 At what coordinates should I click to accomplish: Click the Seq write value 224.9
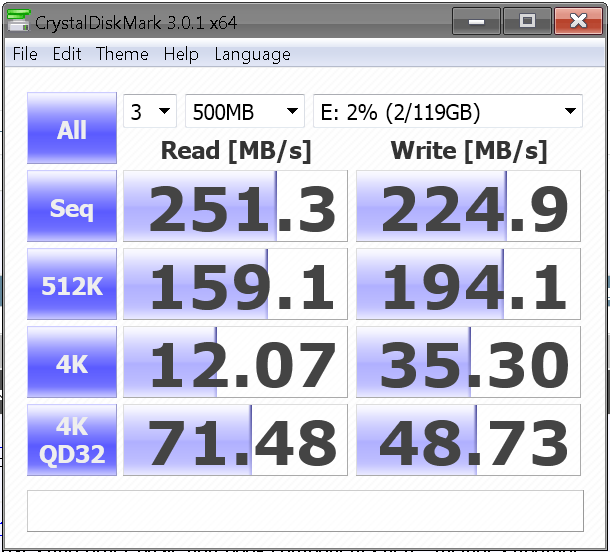pos(468,206)
